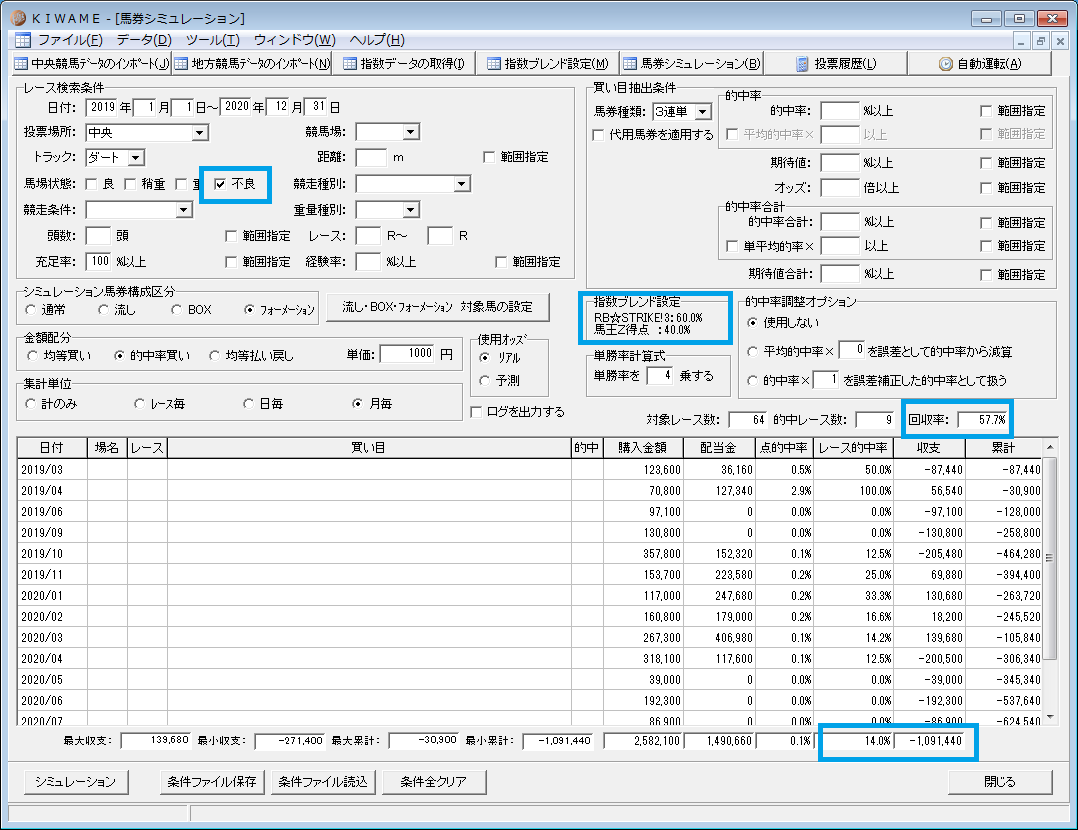
Task: Enable 単平均的率× checkbox
Action: point(732,246)
